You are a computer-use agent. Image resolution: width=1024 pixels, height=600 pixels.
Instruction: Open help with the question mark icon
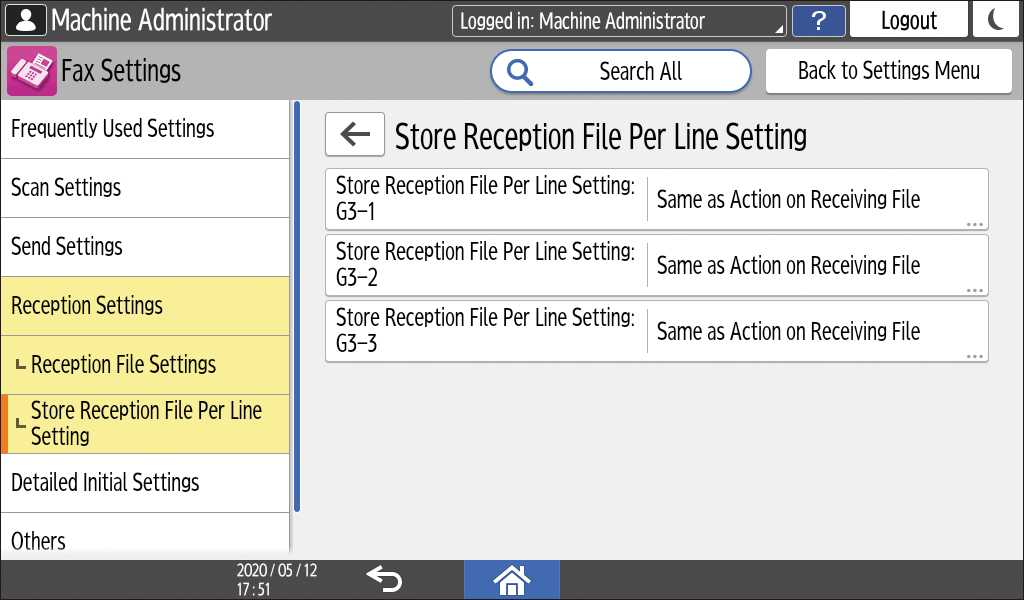(x=818, y=21)
